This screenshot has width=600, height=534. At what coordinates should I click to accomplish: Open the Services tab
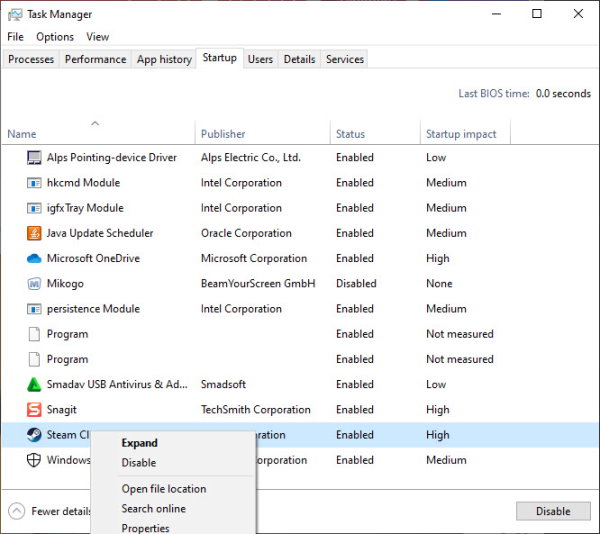point(345,59)
